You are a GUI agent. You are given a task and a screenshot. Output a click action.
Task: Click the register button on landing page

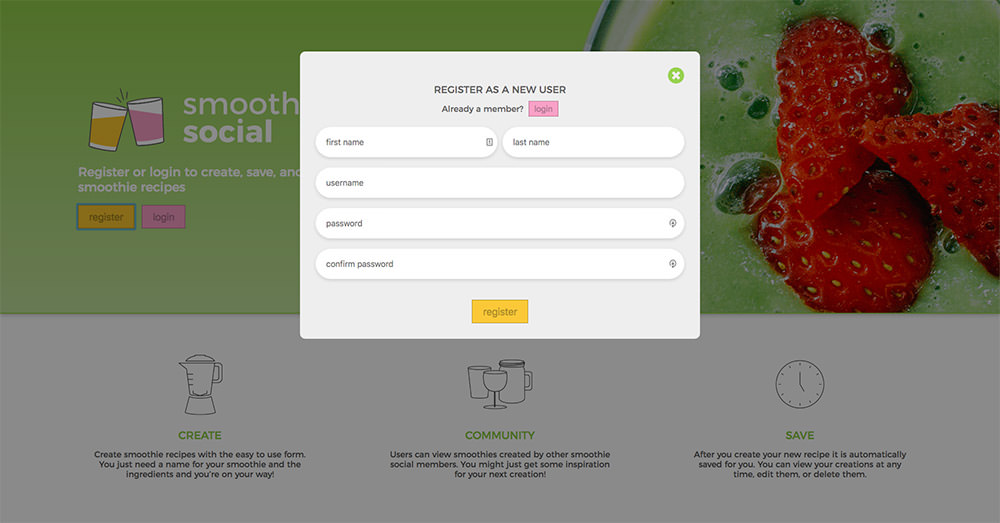[106, 217]
